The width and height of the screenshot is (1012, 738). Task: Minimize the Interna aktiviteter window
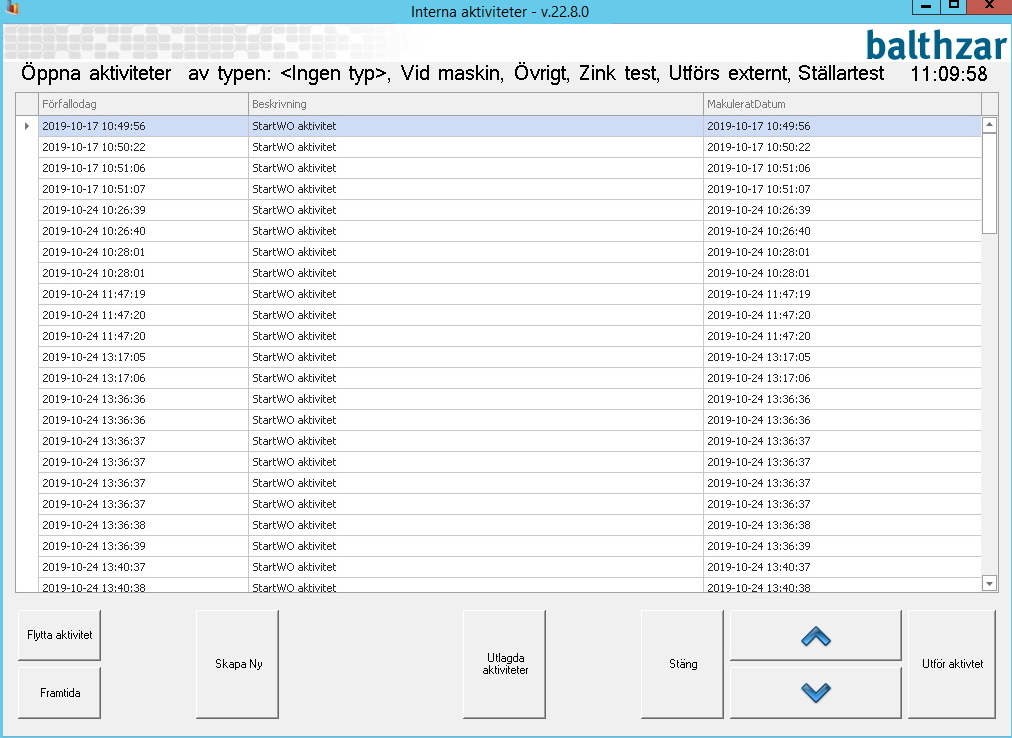pyautogui.click(x=926, y=6)
